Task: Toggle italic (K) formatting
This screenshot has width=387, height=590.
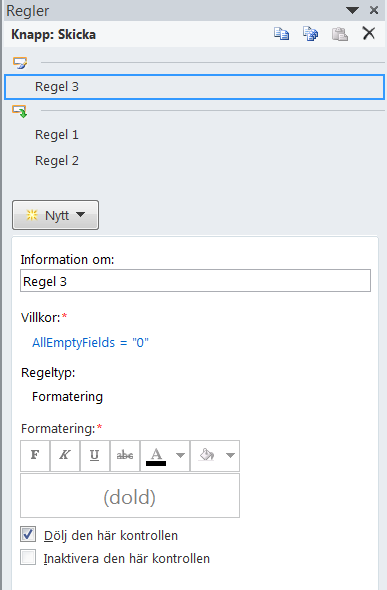Action: pyautogui.click(x=65, y=456)
